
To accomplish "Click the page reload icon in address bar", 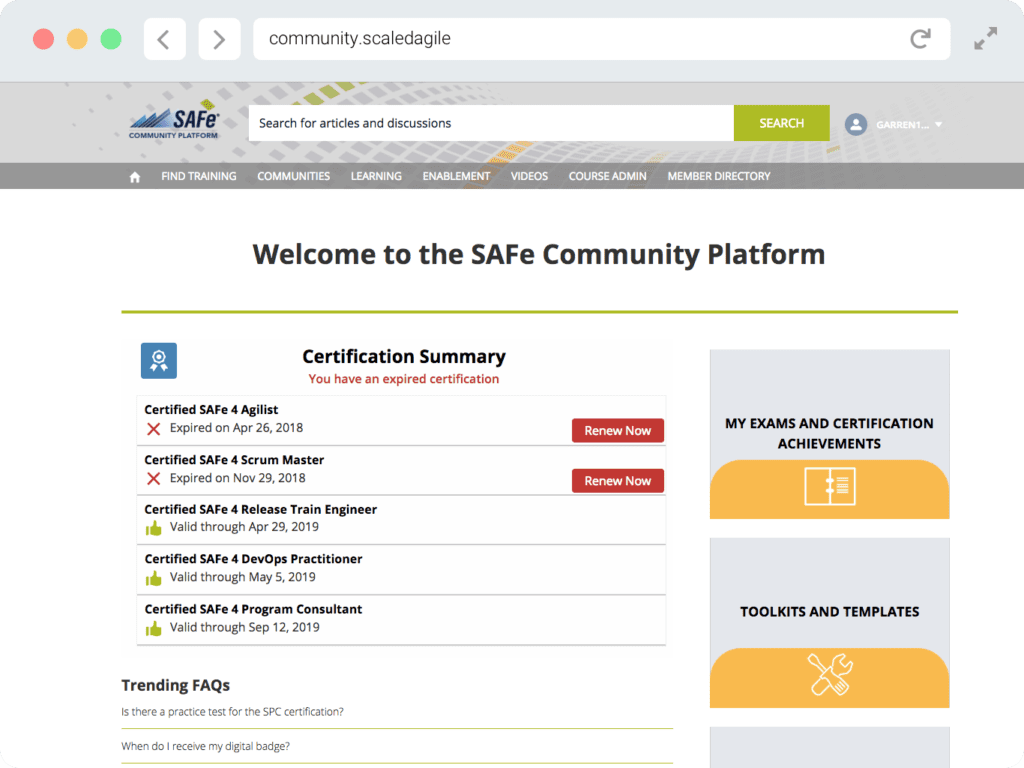I will tap(920, 38).
